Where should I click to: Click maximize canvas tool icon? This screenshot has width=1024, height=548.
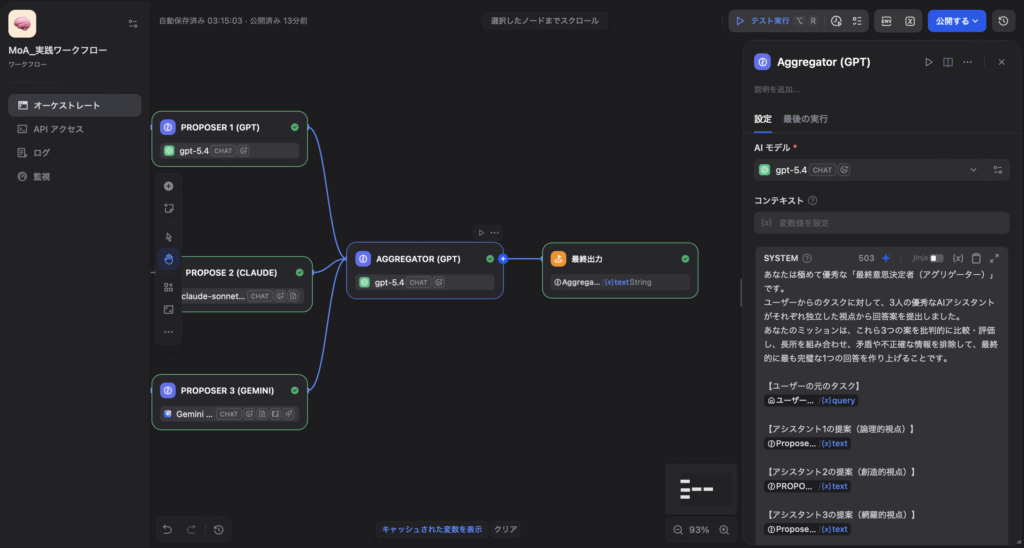tap(168, 310)
